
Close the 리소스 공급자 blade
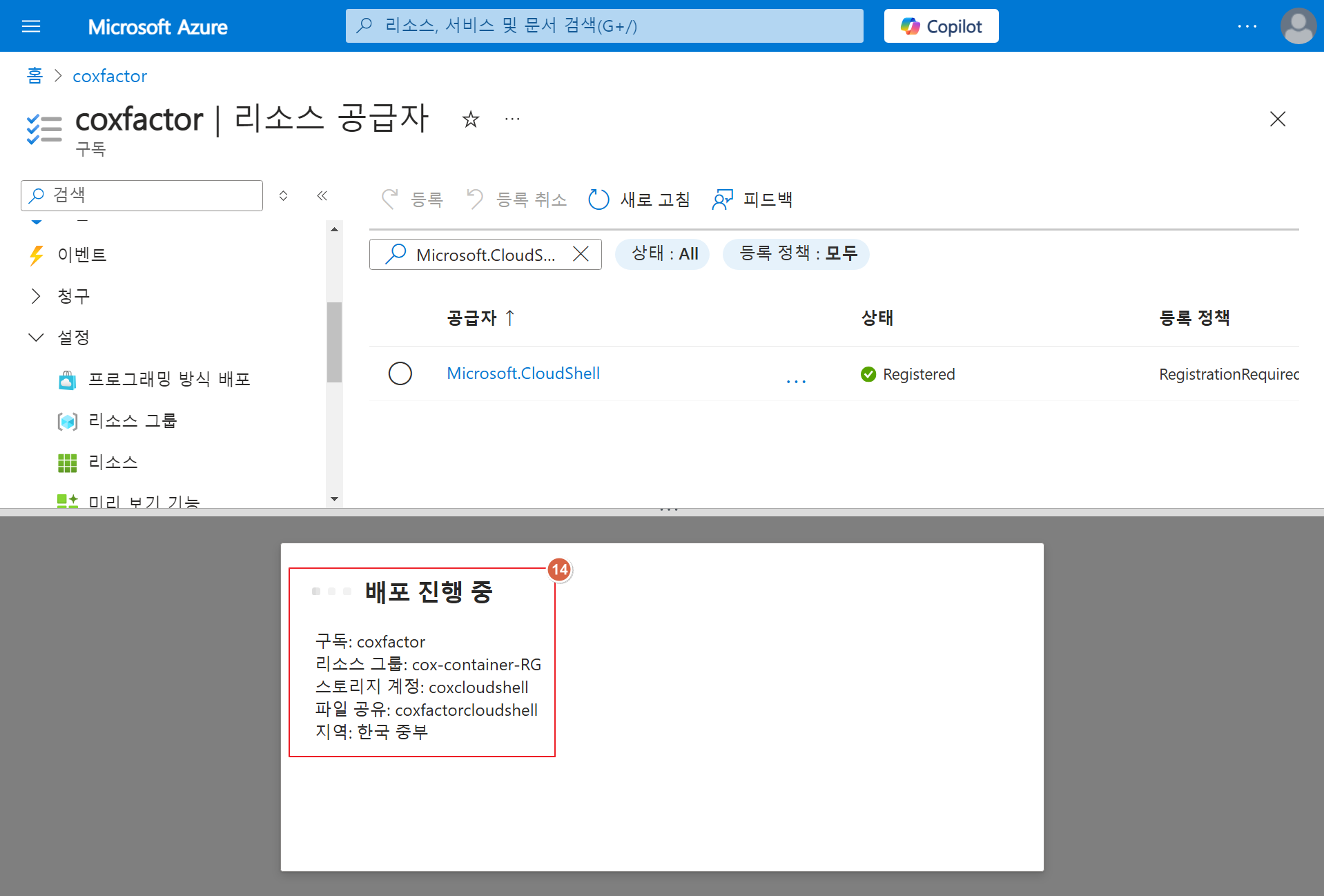point(1278,119)
